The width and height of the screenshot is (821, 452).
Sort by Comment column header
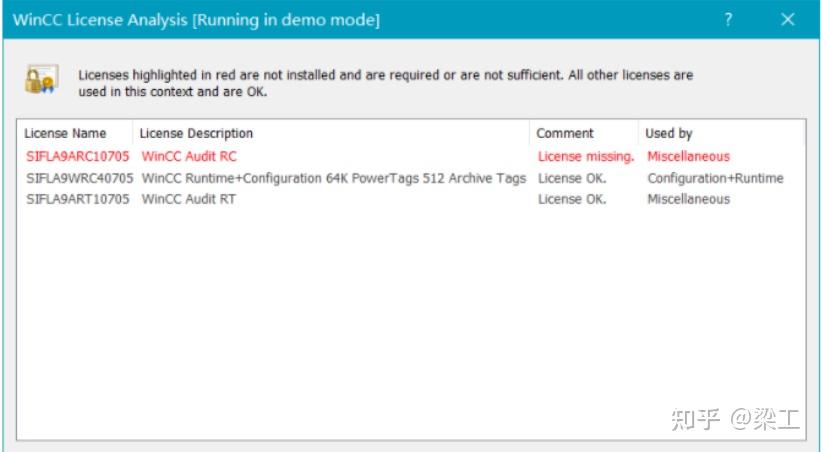(x=565, y=133)
